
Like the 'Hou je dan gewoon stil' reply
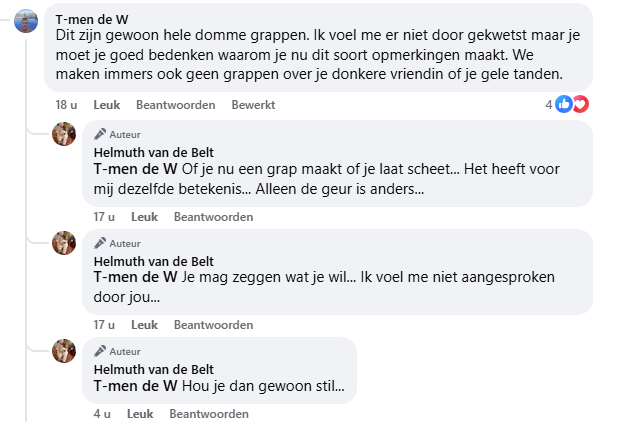tap(140, 413)
